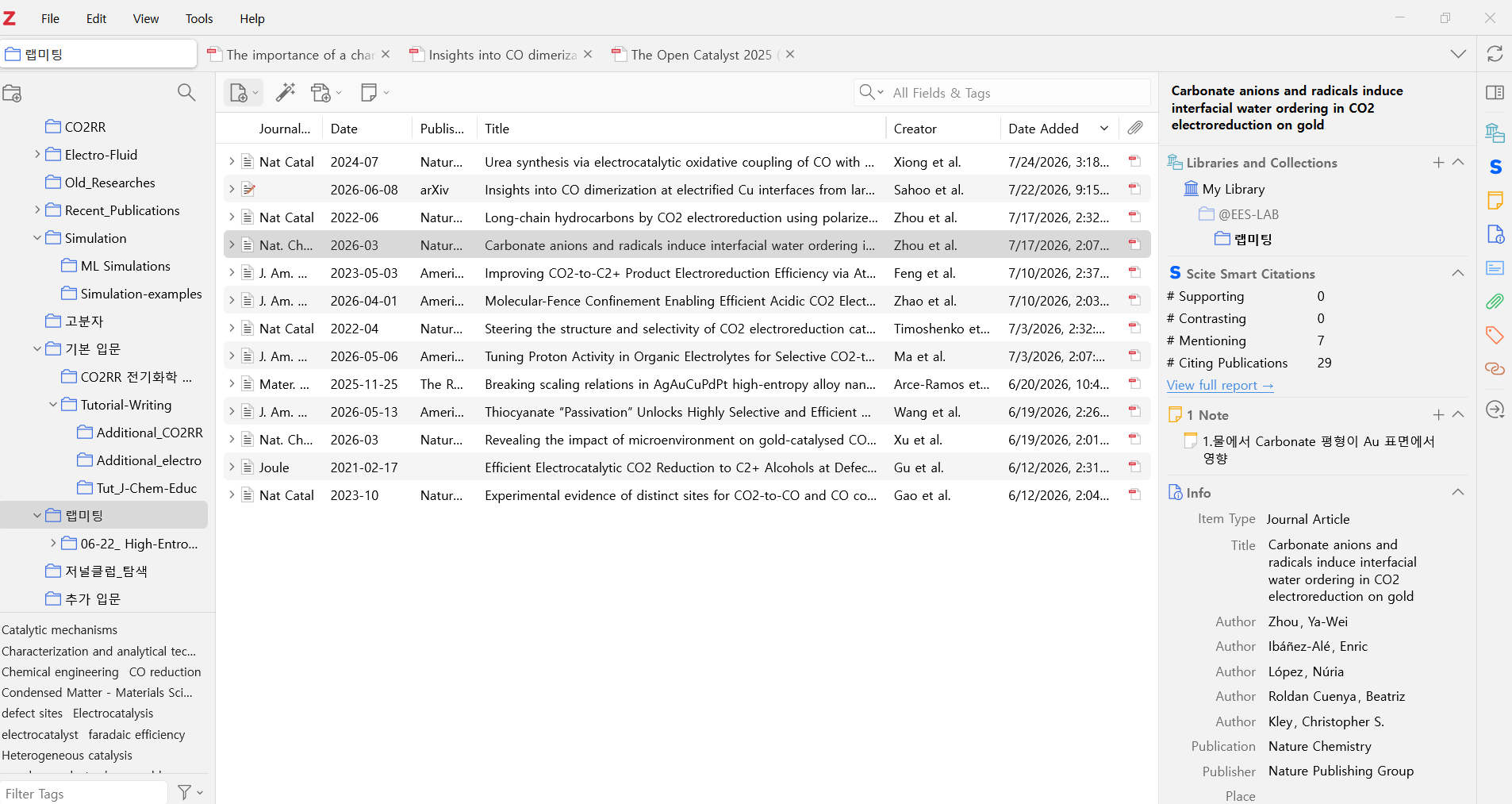Open the View menu
Viewport: 1512px width, 804px height.
[145, 18]
